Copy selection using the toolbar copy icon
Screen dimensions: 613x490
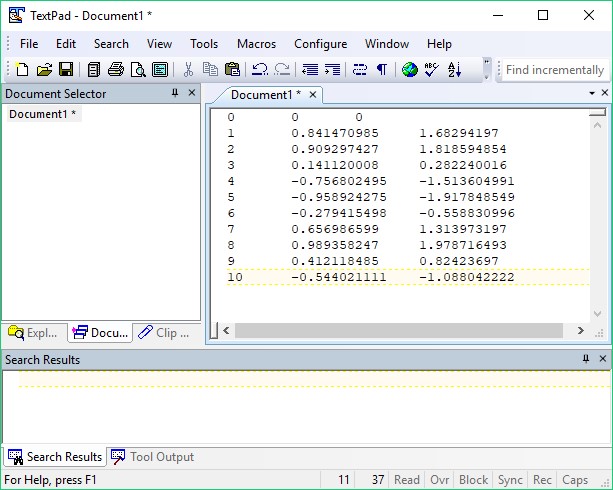click(x=210, y=70)
